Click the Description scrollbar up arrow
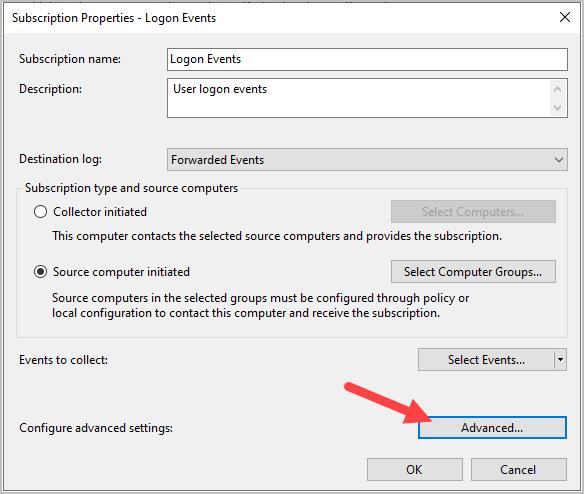Image resolution: width=584 pixels, height=494 pixels. click(x=558, y=89)
